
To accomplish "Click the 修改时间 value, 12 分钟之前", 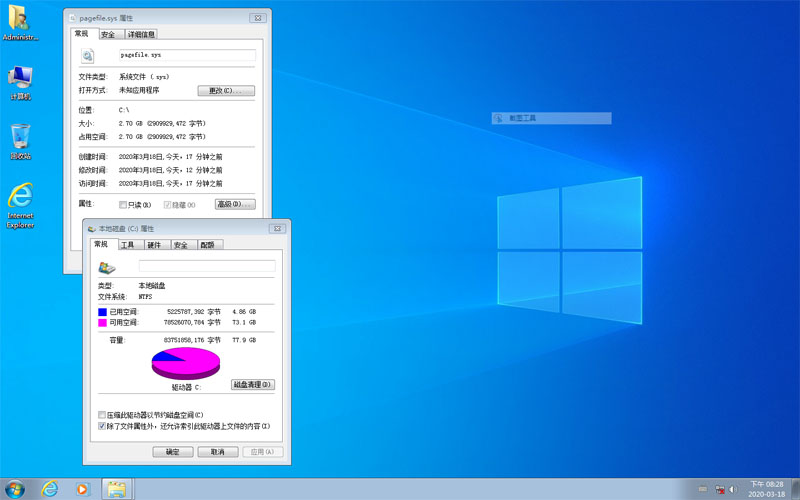I will [x=170, y=170].
